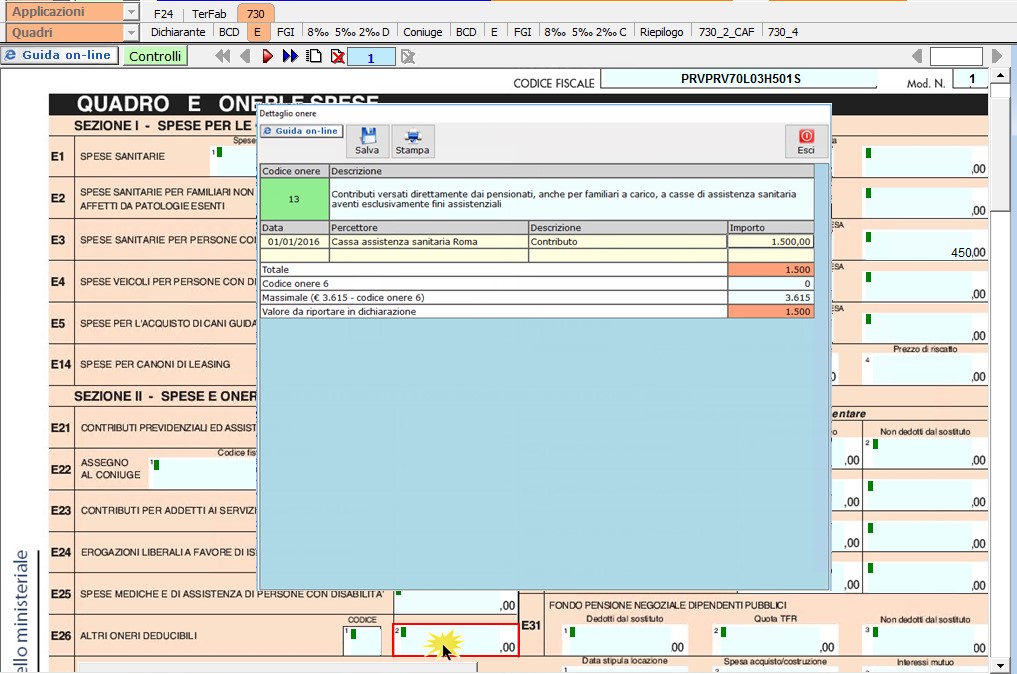Open the Dichiarante tab
1017x674 pixels.
pyautogui.click(x=178, y=32)
